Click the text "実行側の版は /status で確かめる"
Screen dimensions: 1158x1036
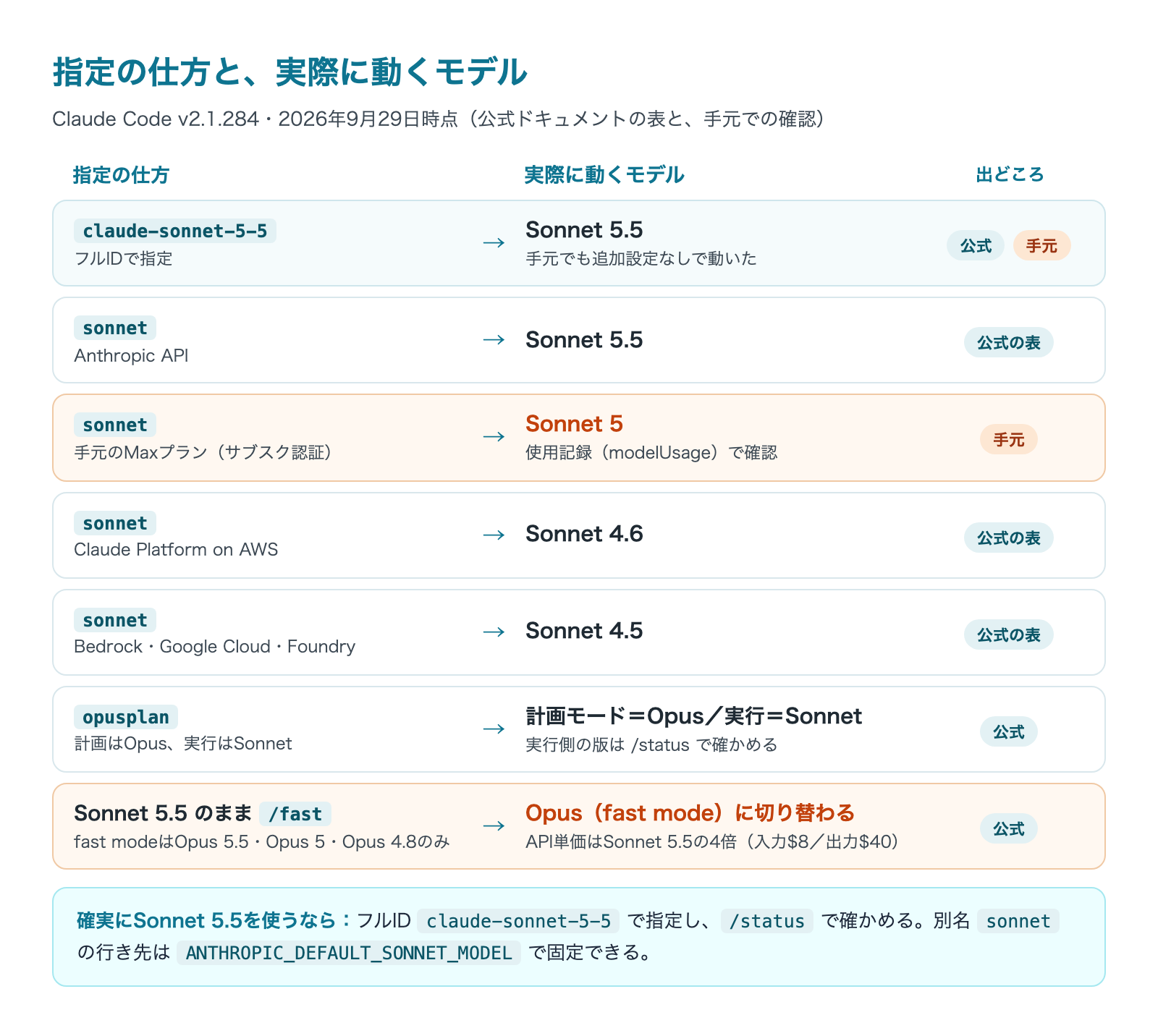point(651,744)
